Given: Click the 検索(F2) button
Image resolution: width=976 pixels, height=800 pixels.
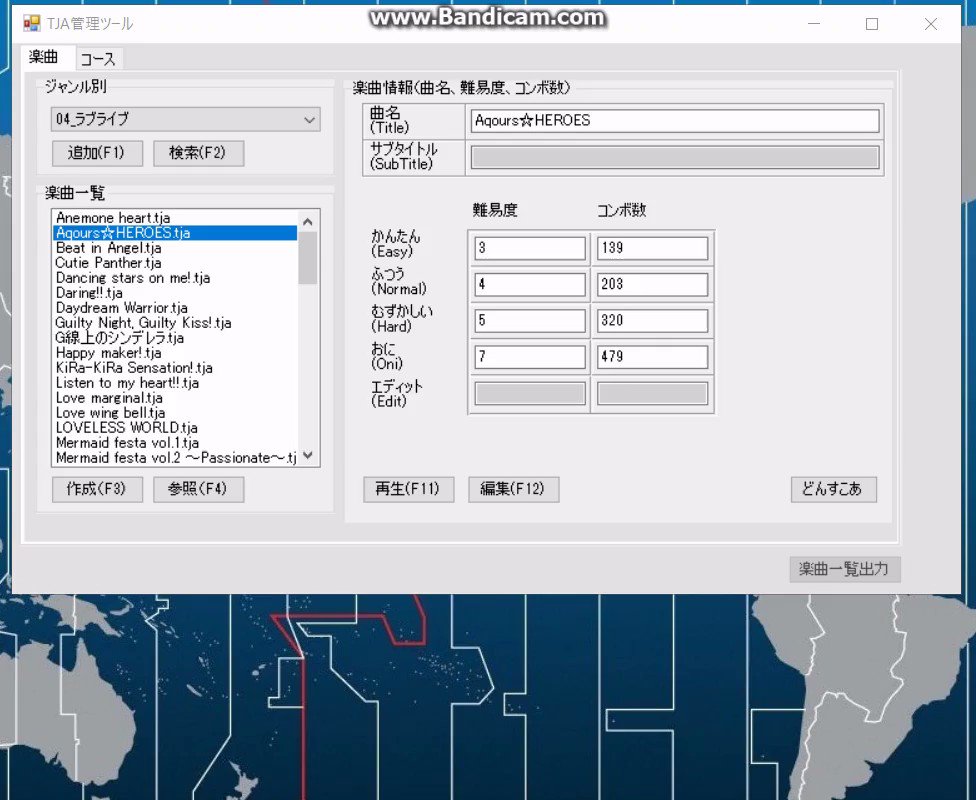Looking at the screenshot, I should click(198, 153).
